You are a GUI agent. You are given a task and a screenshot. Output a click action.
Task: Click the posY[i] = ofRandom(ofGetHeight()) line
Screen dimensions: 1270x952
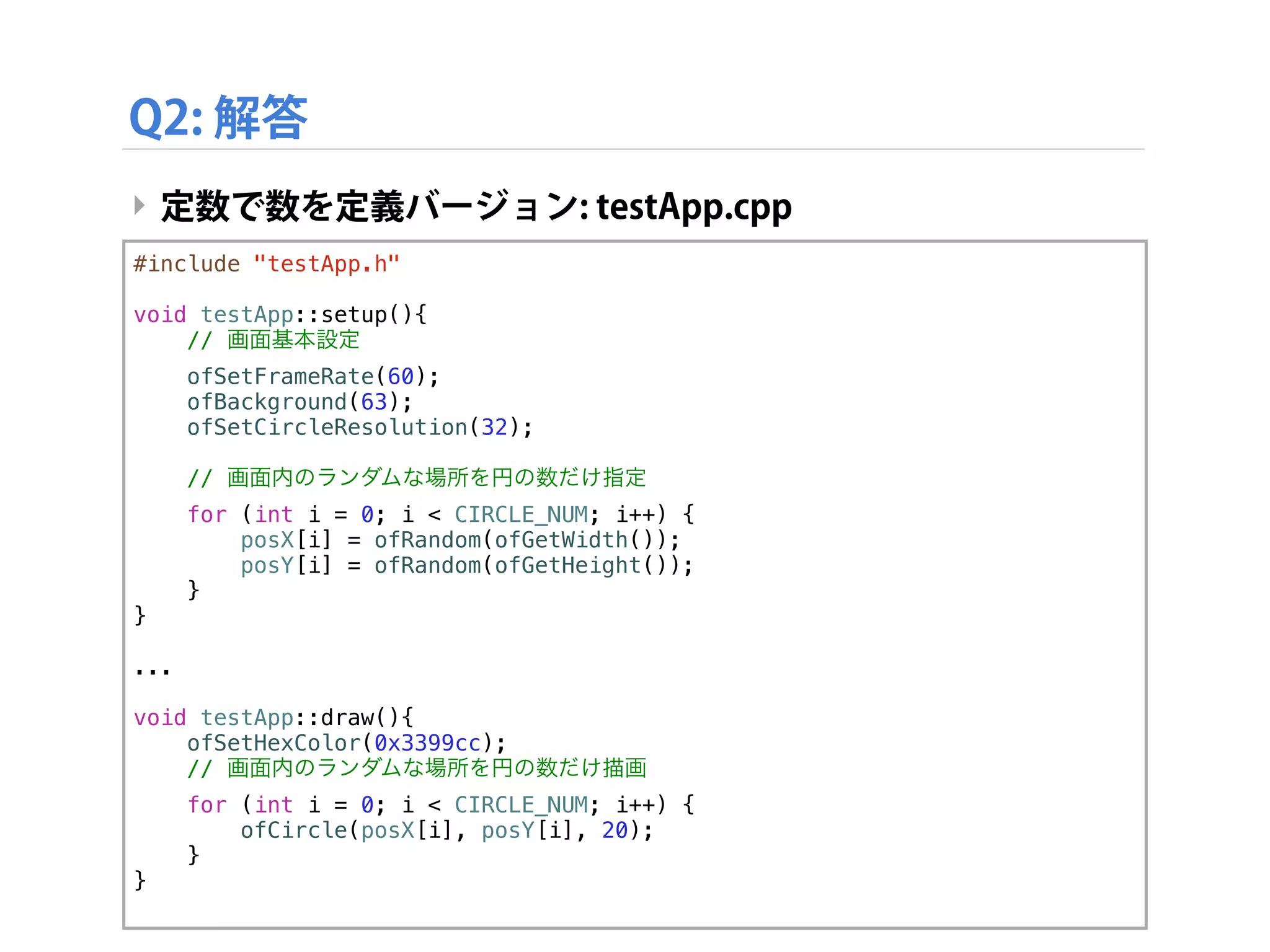467,565
